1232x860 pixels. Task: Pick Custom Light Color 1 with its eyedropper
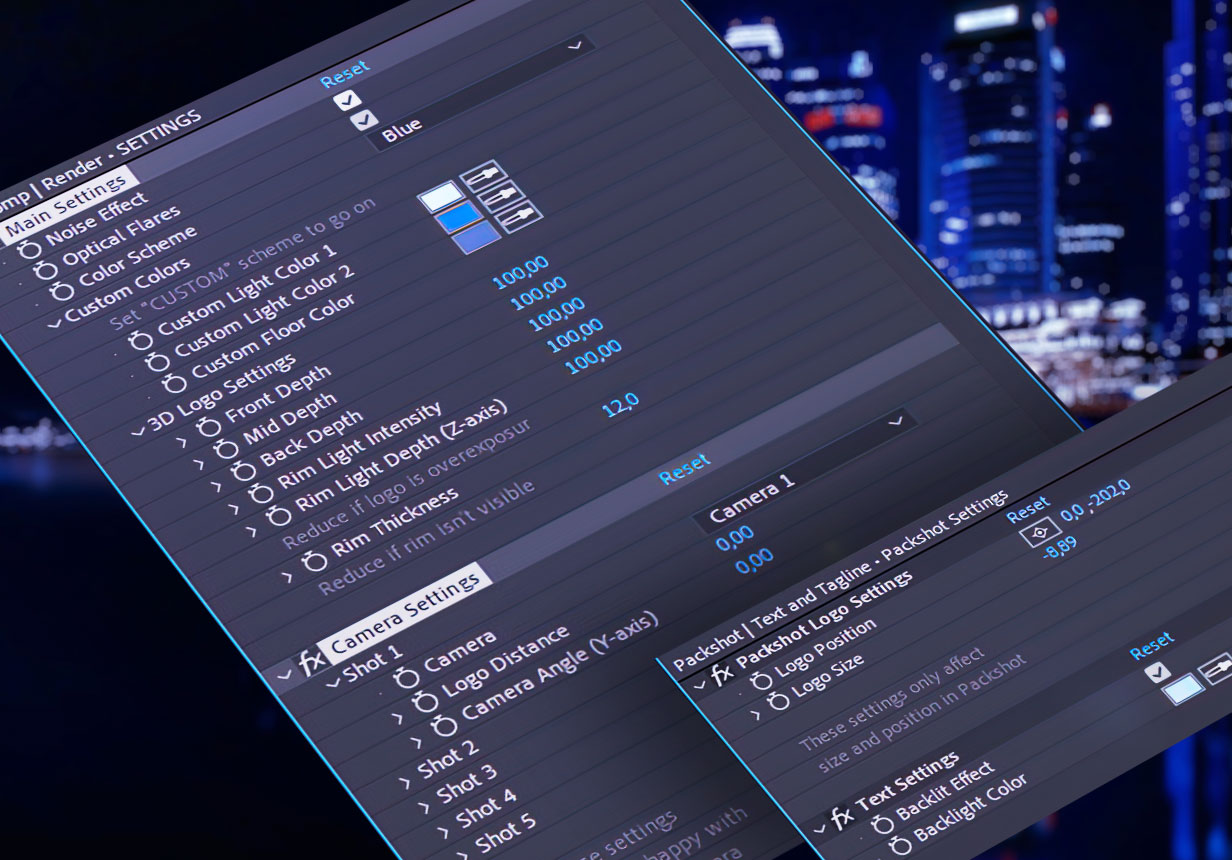[482, 175]
